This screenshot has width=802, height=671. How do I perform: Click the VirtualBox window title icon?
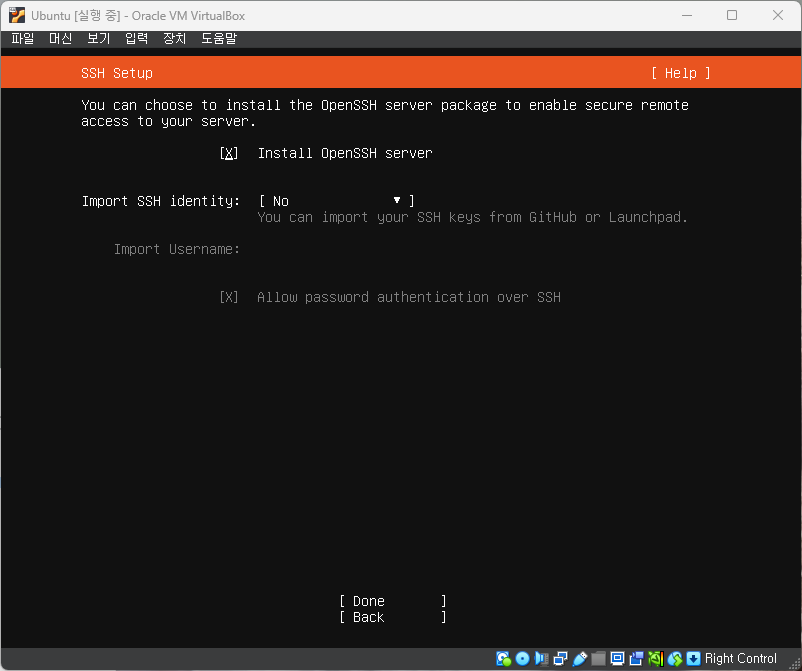click(17, 15)
